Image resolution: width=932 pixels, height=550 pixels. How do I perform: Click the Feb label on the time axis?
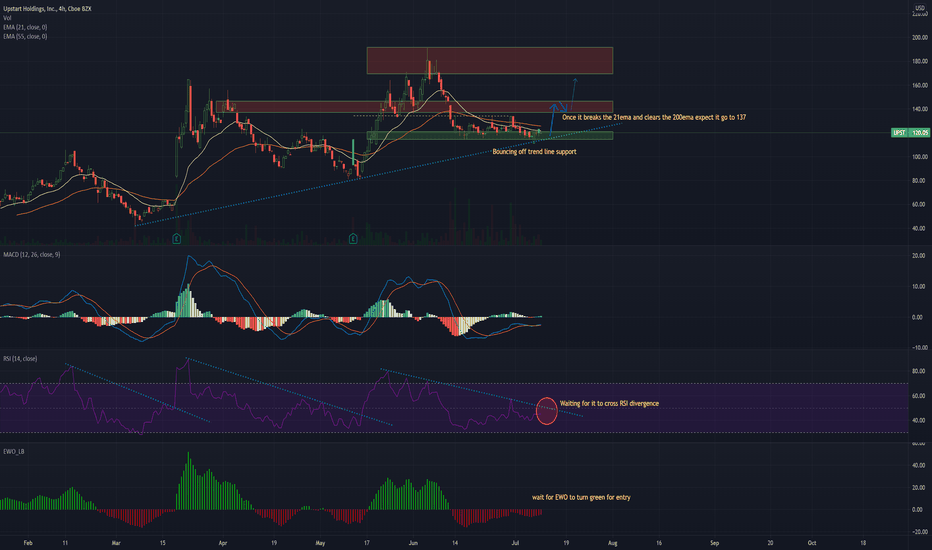27,543
